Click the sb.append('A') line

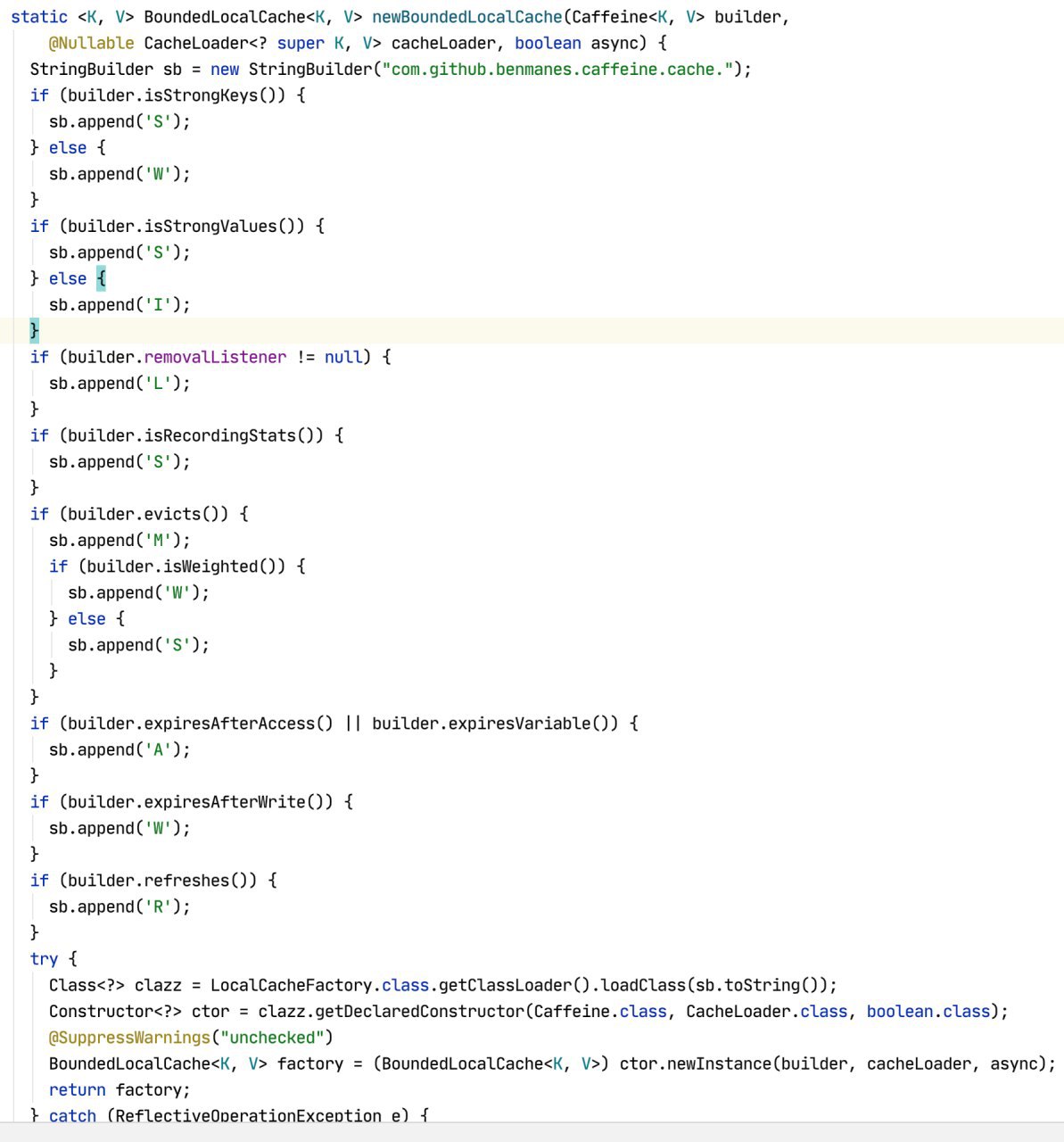click(120, 749)
